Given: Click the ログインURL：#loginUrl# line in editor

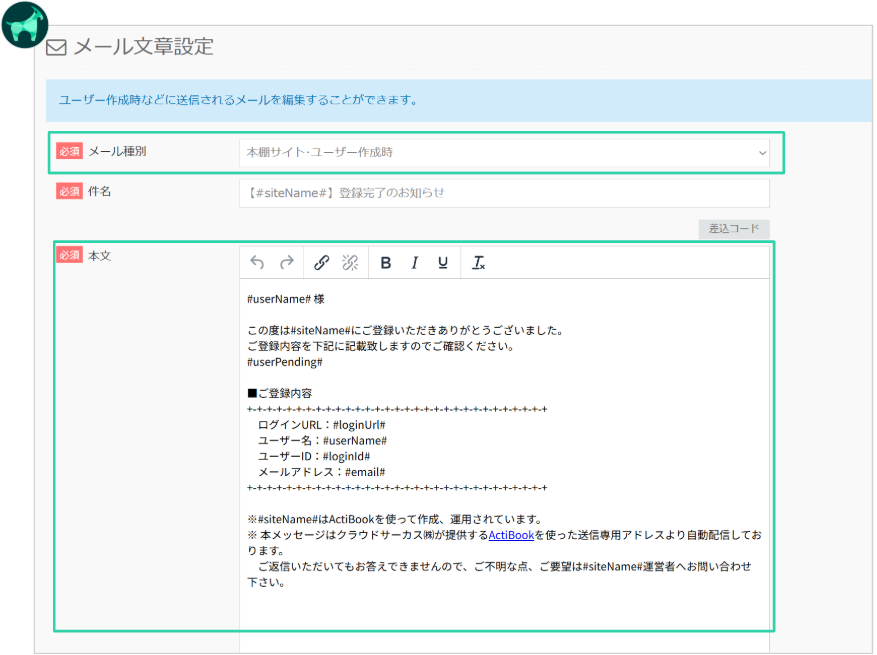Looking at the screenshot, I should point(321,425).
